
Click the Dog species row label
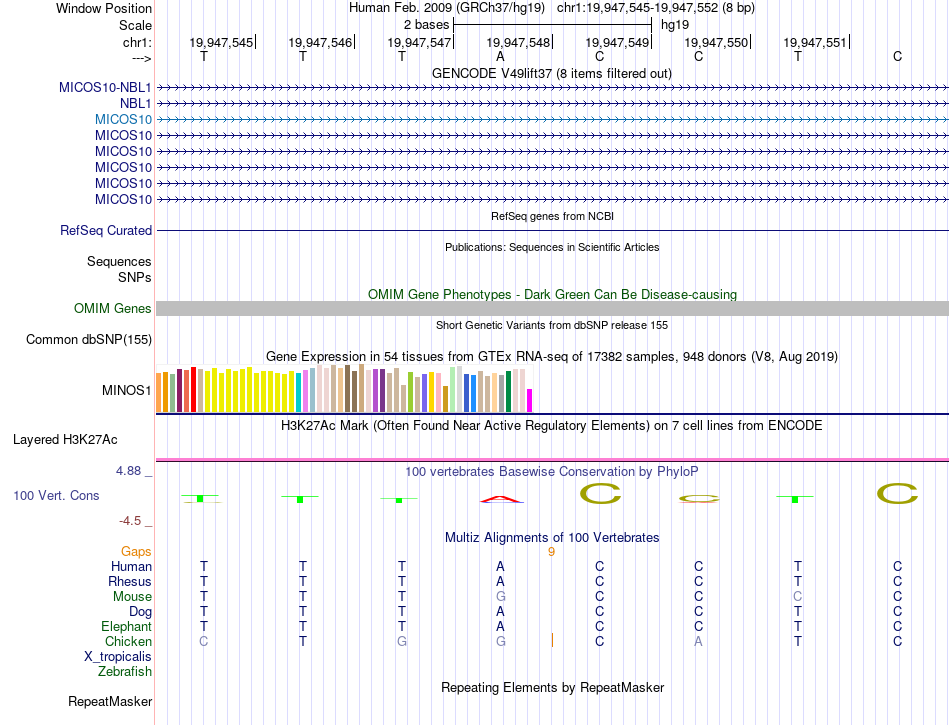140,612
